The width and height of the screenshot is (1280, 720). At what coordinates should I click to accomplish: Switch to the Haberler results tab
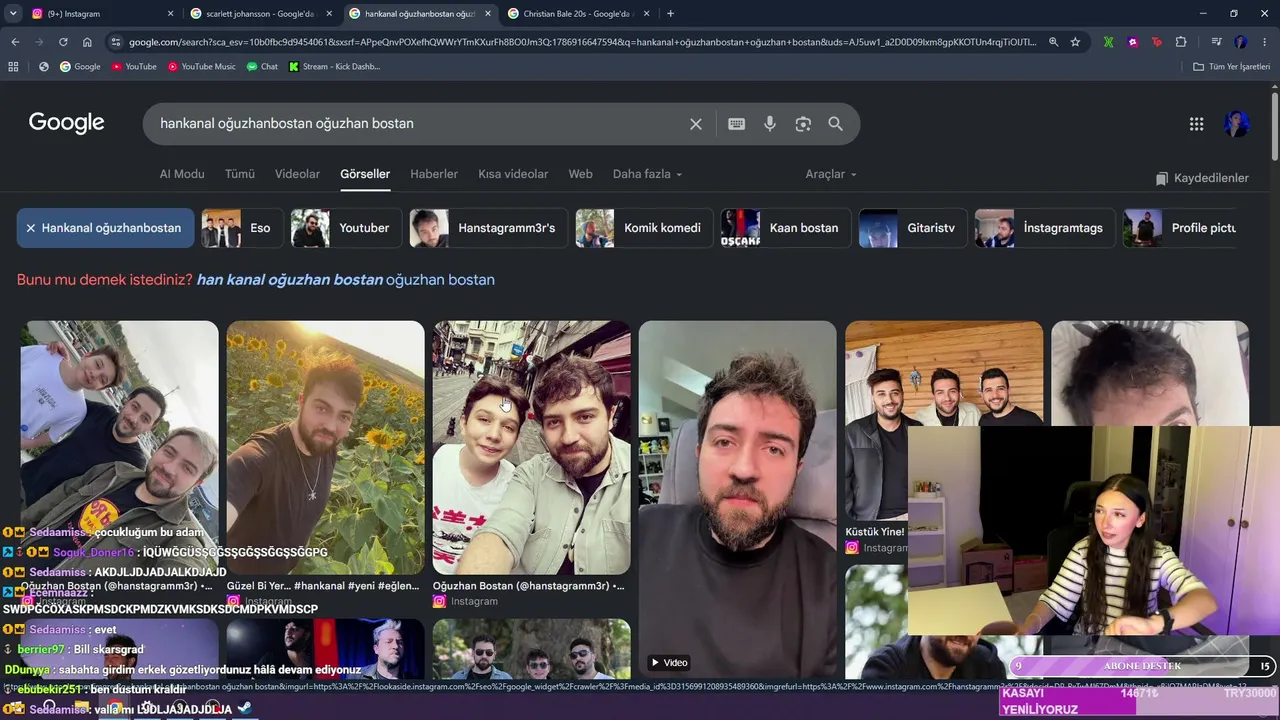click(x=434, y=174)
